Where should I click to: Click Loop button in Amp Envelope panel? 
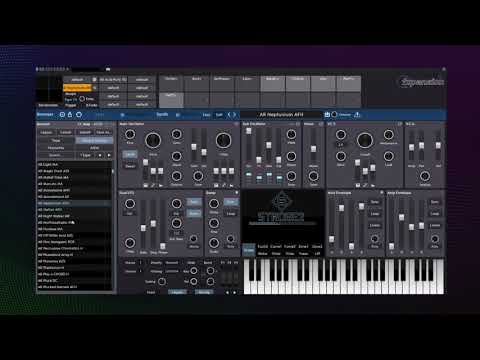pyautogui.click(x=435, y=214)
